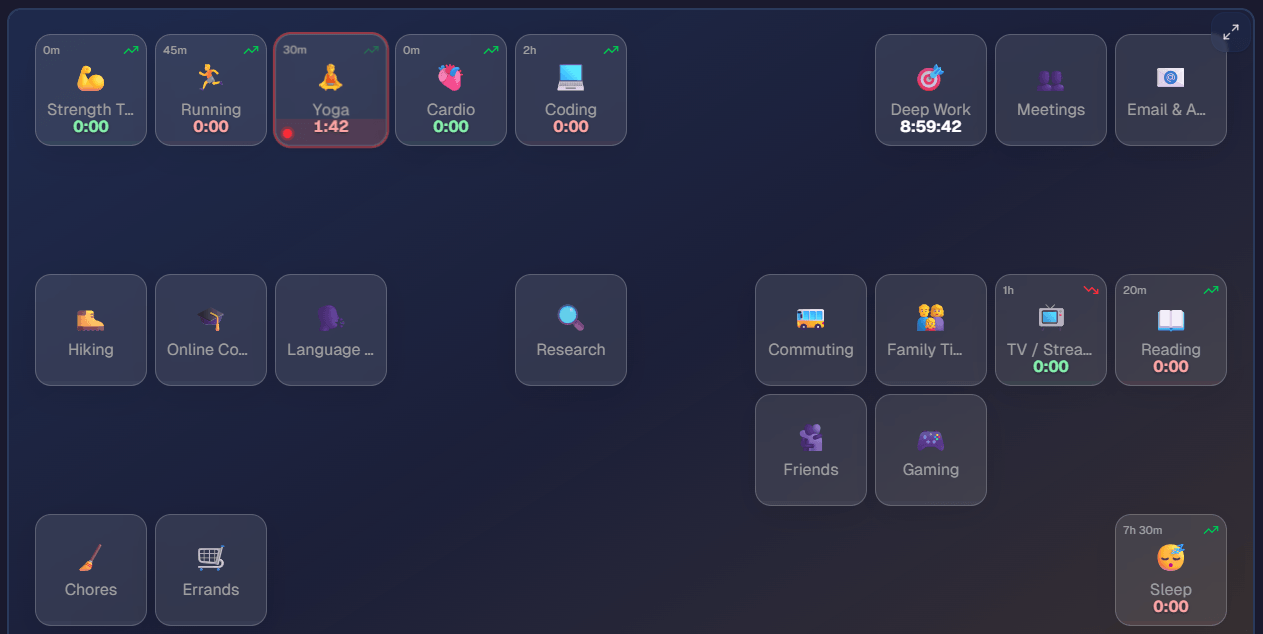Click the fullscreen expand icon
The image size is (1263, 634).
coord(1231,32)
